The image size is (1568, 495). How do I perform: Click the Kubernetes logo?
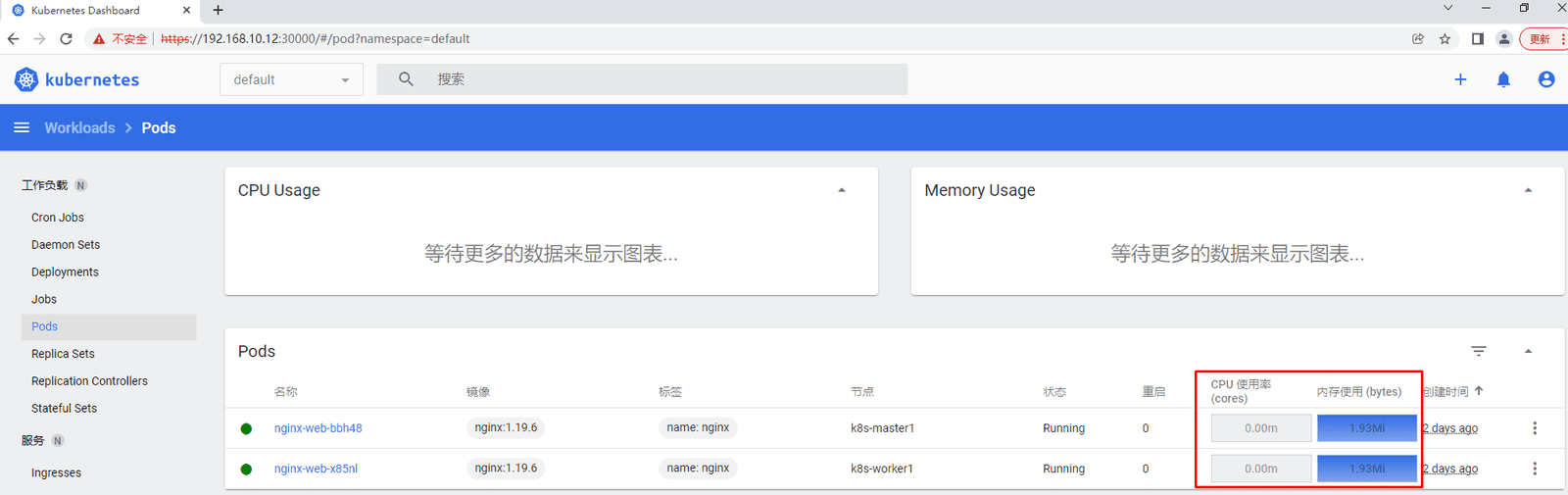tap(76, 79)
